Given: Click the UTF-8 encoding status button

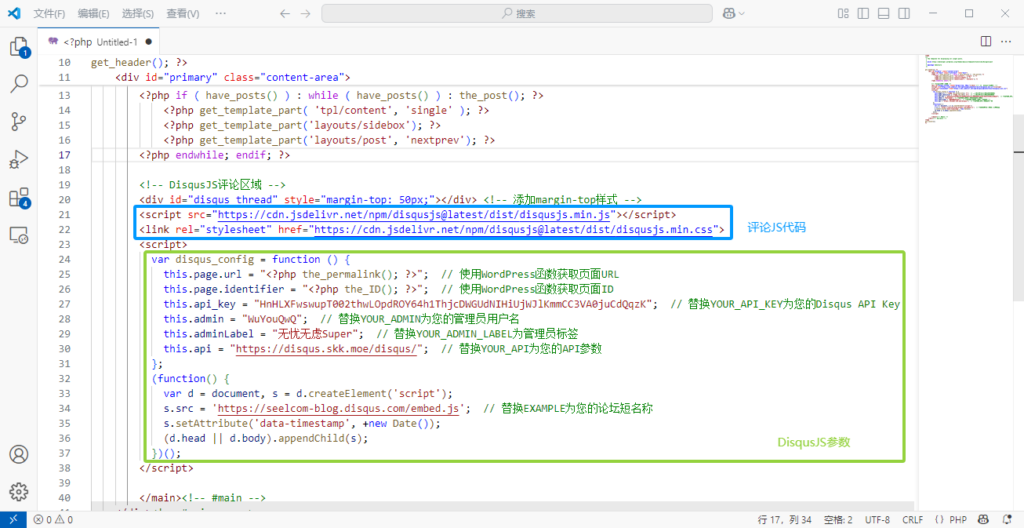Looking at the screenshot, I should tap(877, 520).
